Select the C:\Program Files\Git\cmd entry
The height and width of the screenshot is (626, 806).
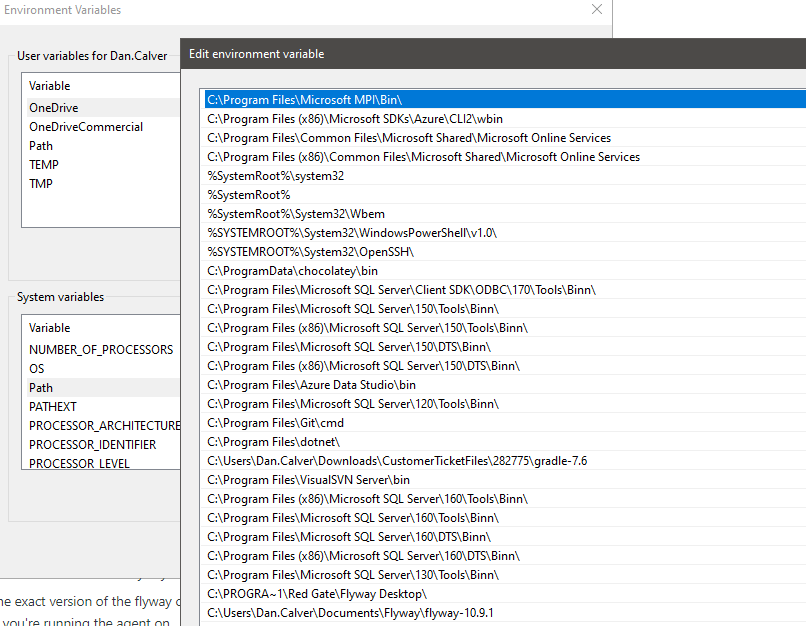[x=505, y=423]
